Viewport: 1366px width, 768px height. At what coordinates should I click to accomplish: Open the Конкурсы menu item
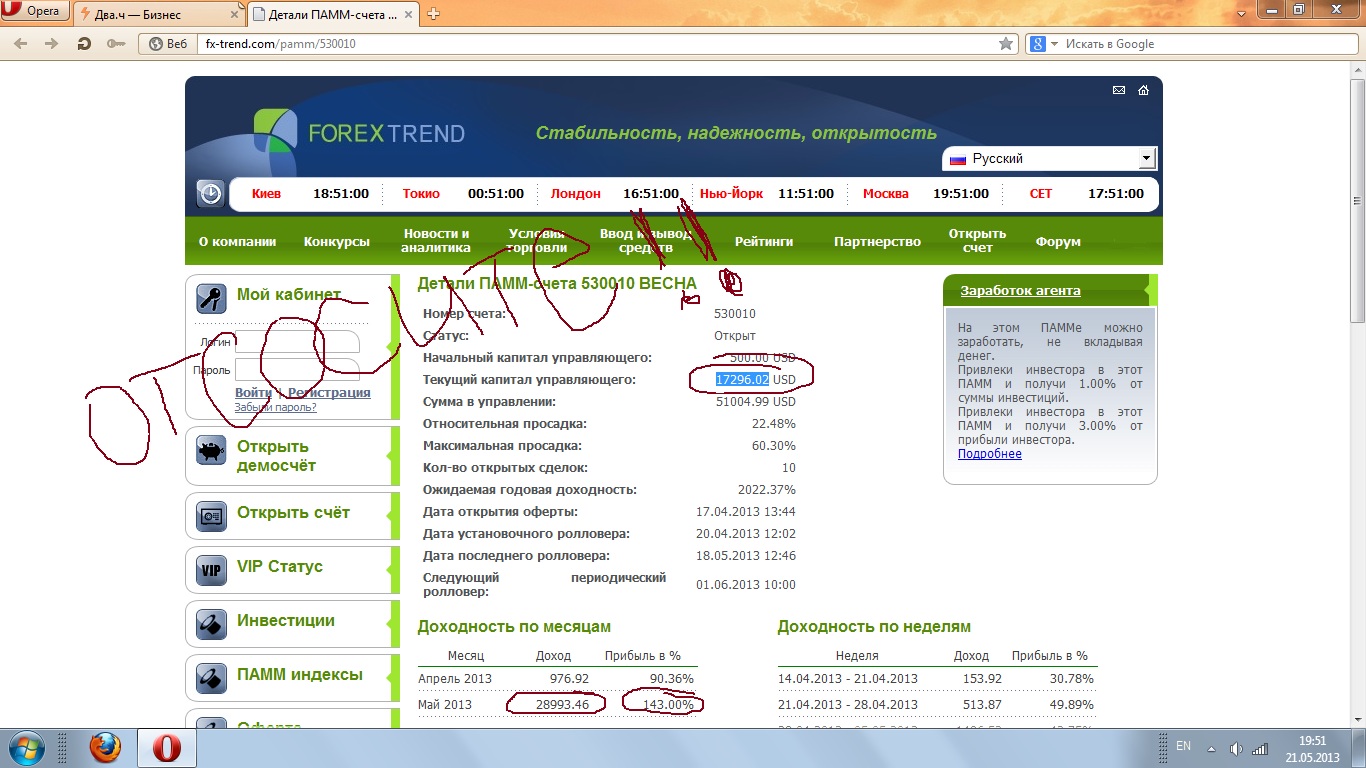(337, 242)
